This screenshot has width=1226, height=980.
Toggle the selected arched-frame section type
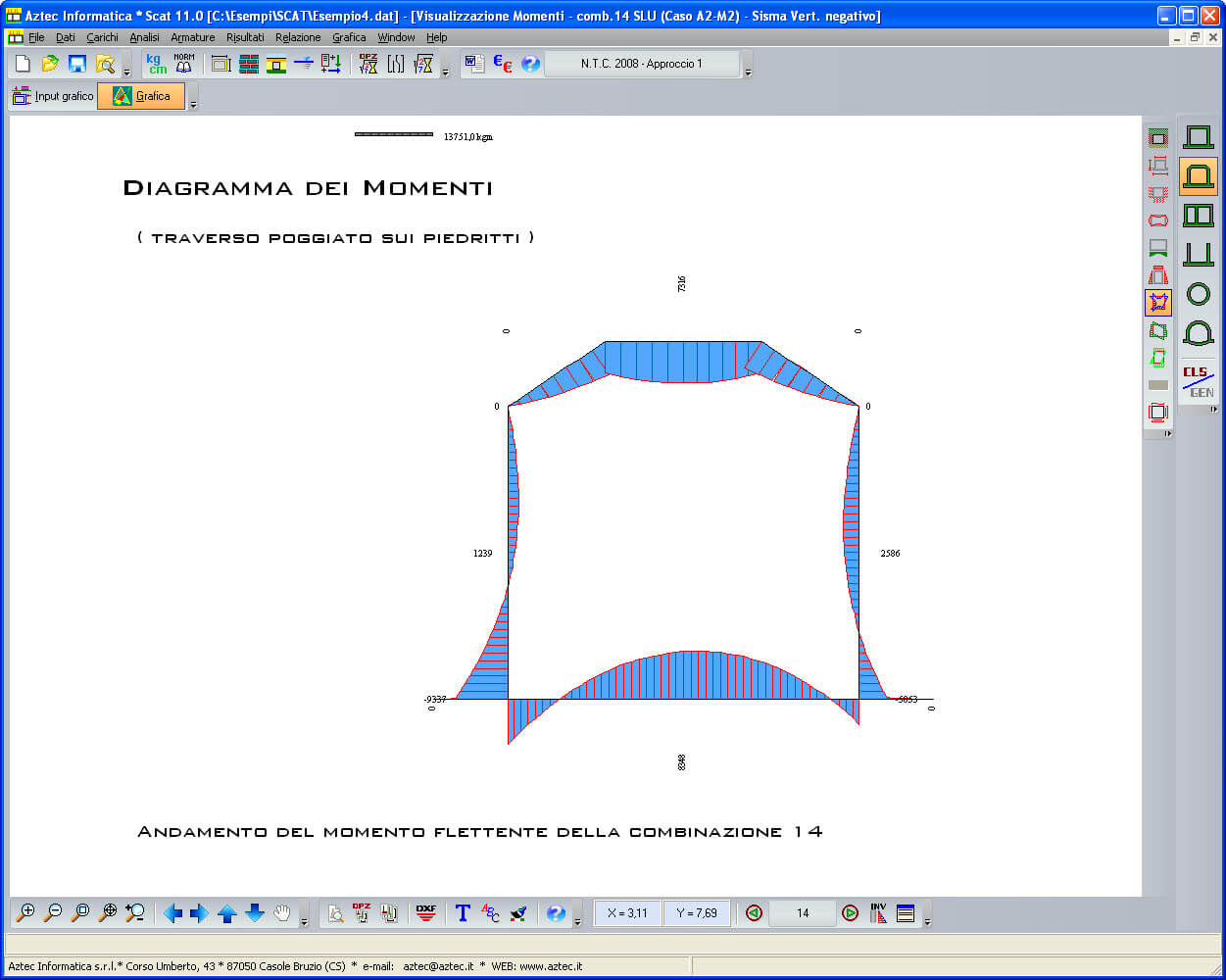coord(1198,176)
